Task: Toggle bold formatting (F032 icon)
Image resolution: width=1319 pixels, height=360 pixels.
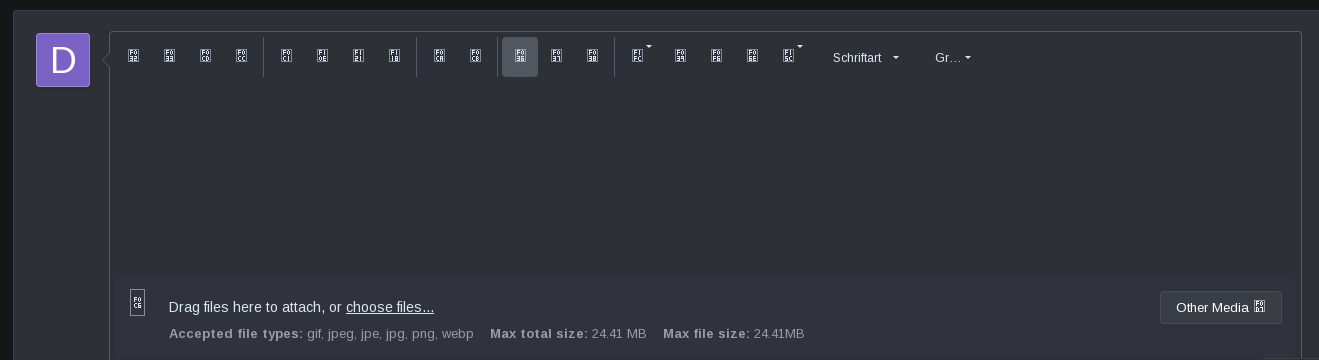Action: pyautogui.click(x=133, y=57)
